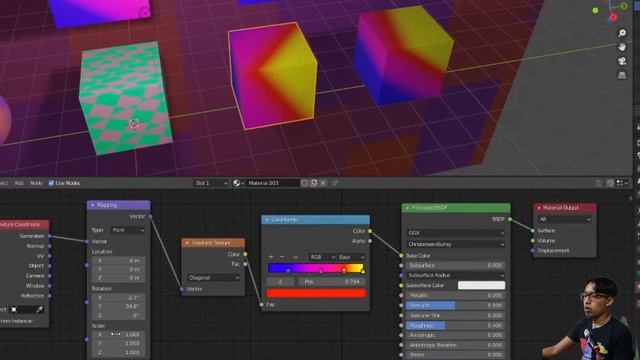Click the node snapping icon in header
This screenshot has width=640, height=360.
610,183
